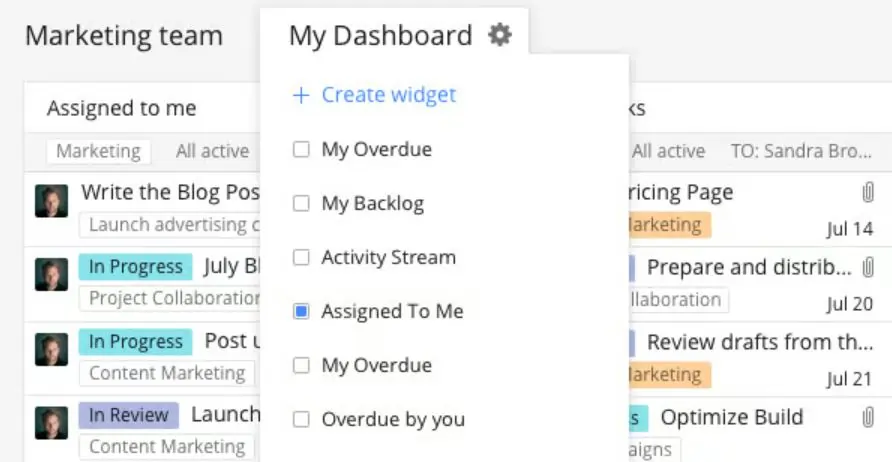Tick the Overdue by you checkbox
Screen dimensions: 892x462
pos(301,420)
